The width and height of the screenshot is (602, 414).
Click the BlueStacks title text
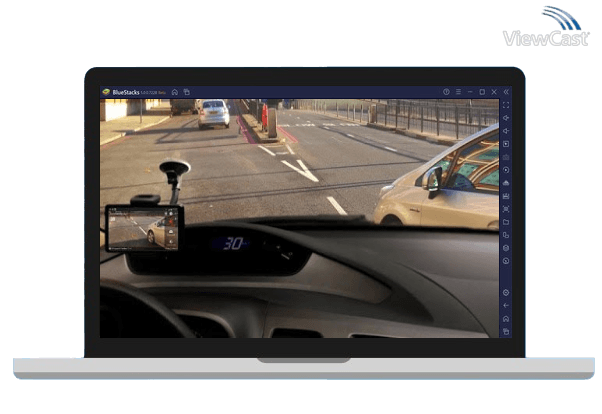click(126, 92)
